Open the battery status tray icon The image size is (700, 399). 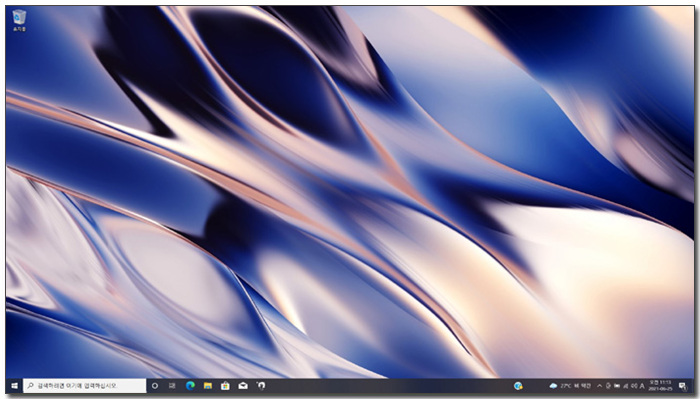[617, 386]
